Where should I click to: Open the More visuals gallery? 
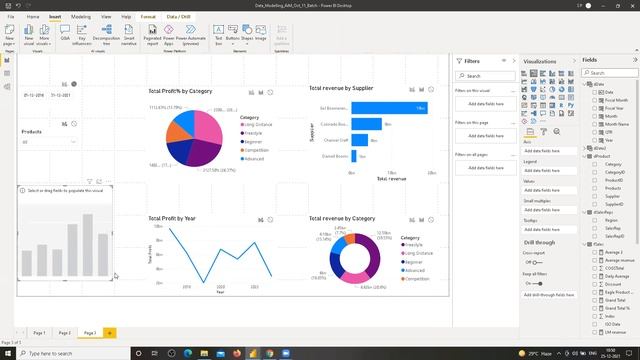click(44, 35)
